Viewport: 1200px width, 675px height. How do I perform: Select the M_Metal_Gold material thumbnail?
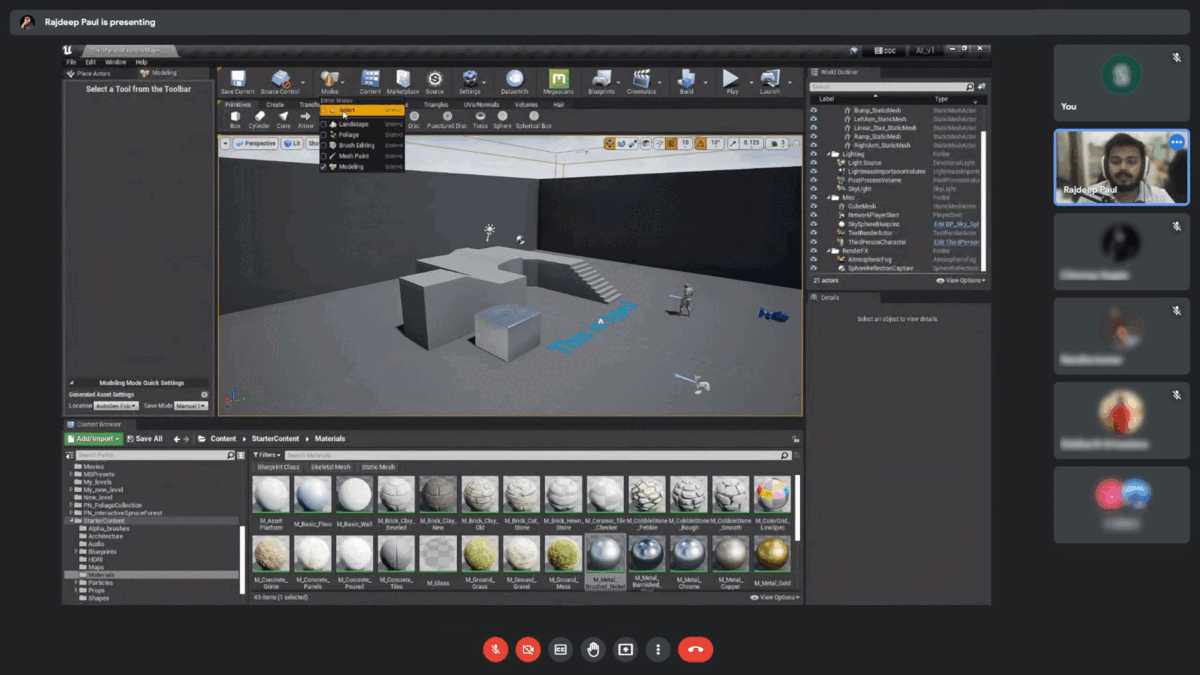771,556
